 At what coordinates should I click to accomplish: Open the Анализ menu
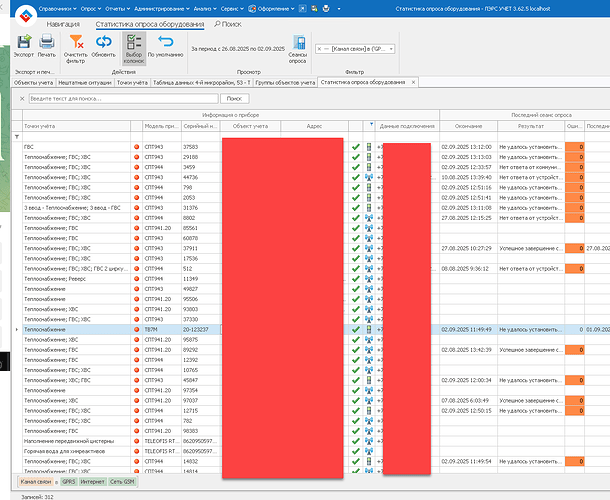pos(205,9)
